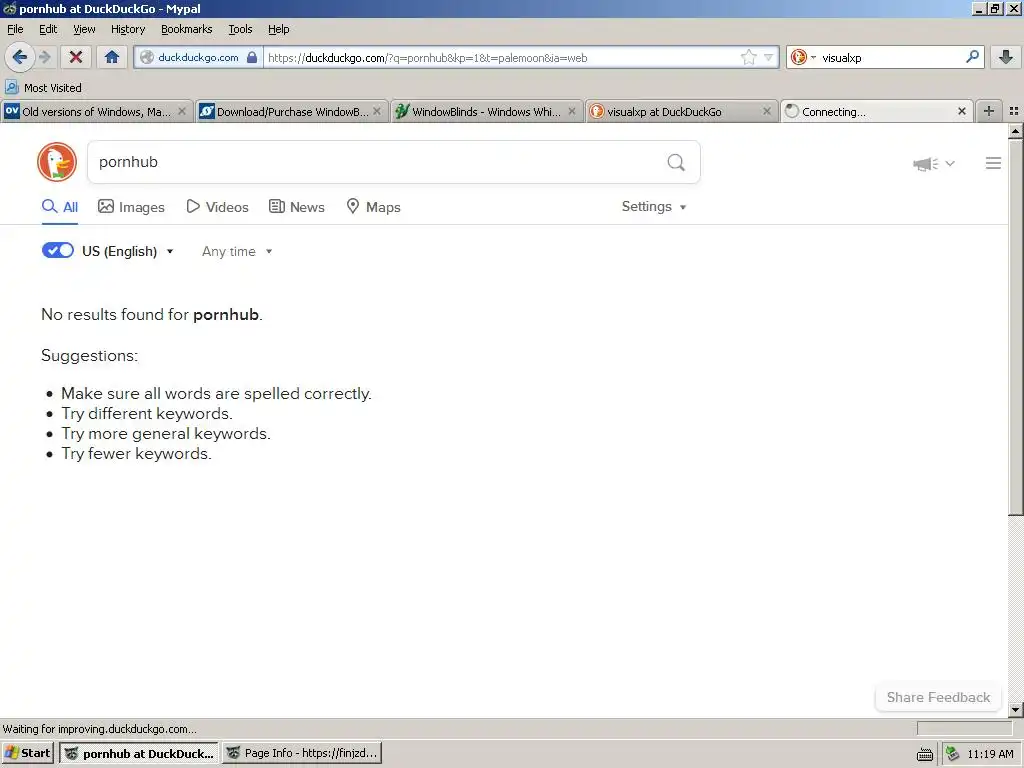The width and height of the screenshot is (1024, 768).
Task: Open a new tab with plus button
Action: (989, 111)
